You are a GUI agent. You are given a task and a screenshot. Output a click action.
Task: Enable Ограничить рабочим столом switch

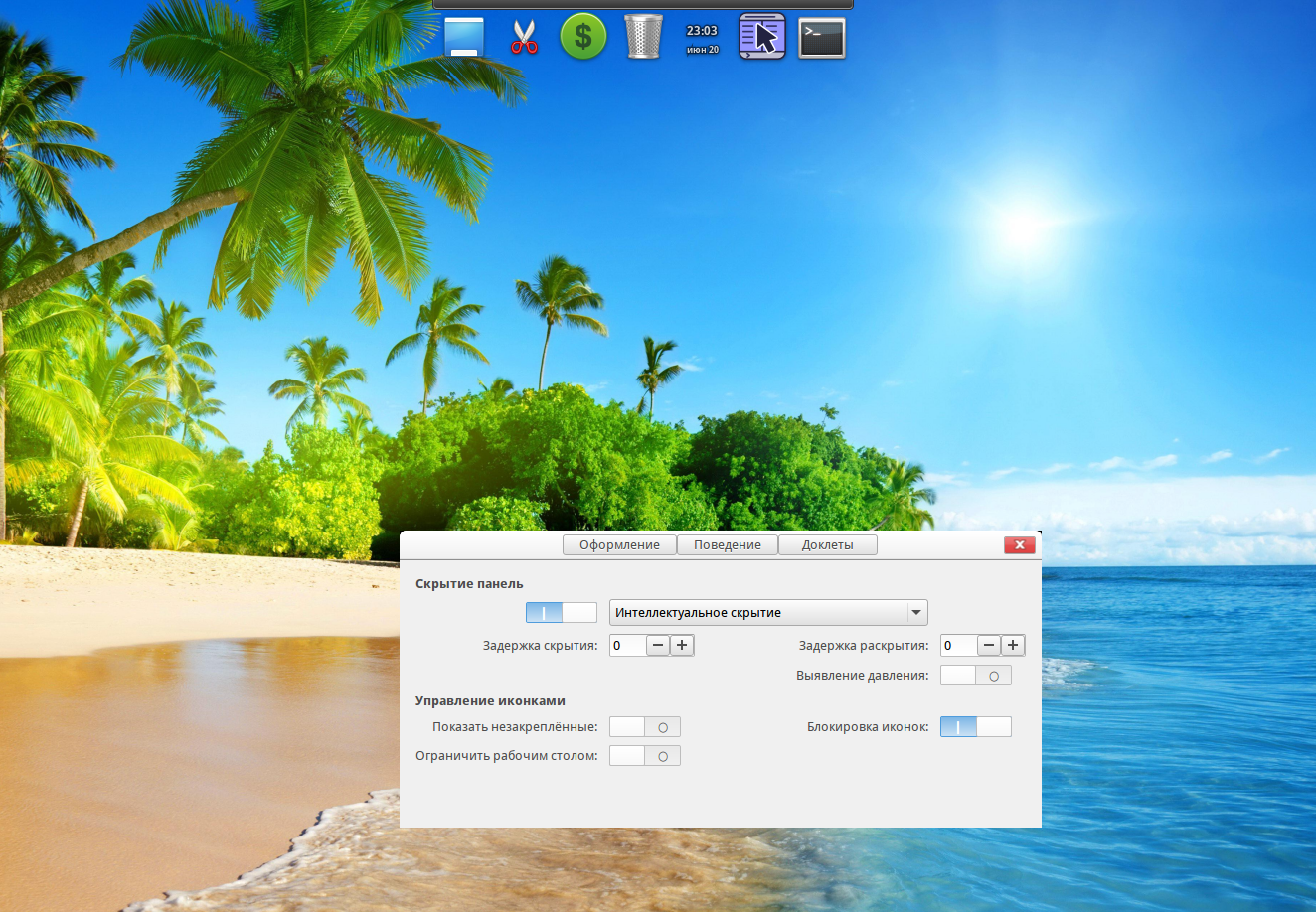point(645,756)
